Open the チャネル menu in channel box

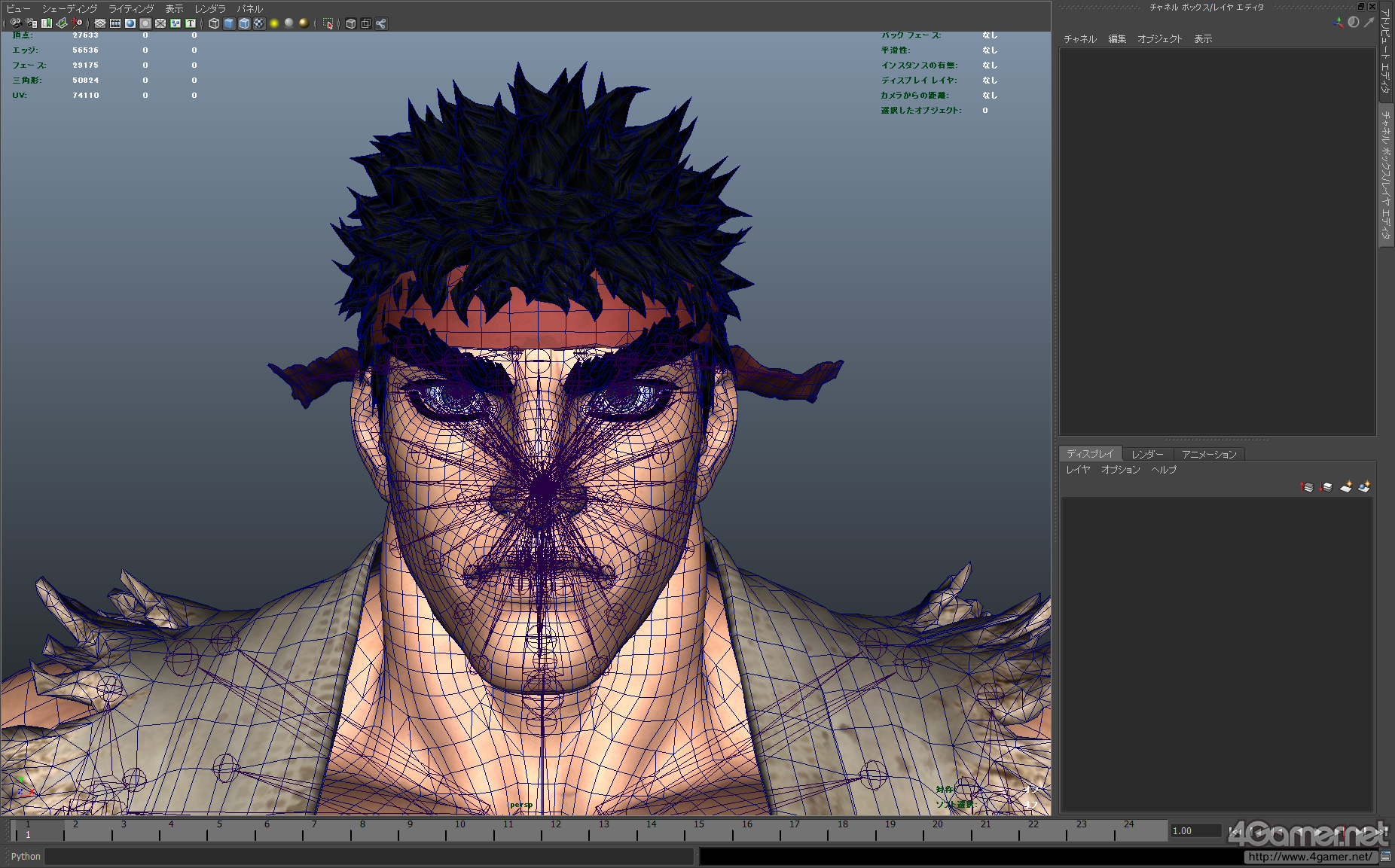pyautogui.click(x=1080, y=39)
